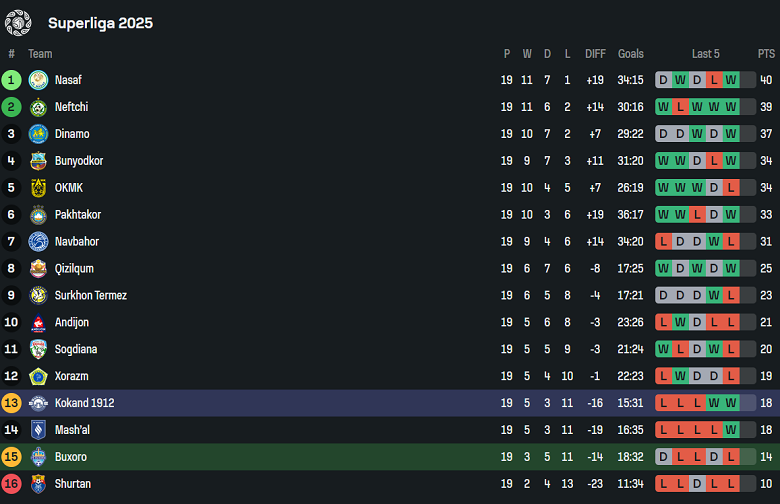780x504 pixels.
Task: Click the Andijon club crest
Action: point(38,323)
